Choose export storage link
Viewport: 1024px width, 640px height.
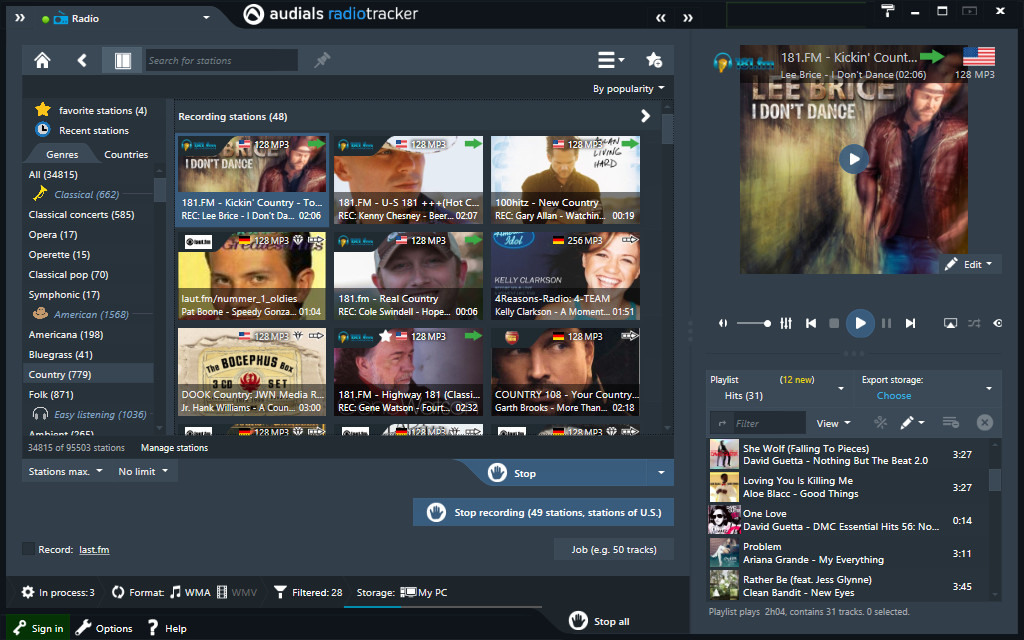(x=893, y=396)
